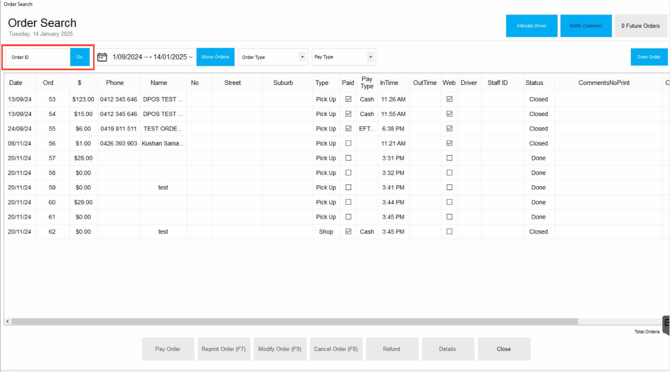Open the Order Type dropdown
Viewport: 670px width, 372px height.
[273, 57]
